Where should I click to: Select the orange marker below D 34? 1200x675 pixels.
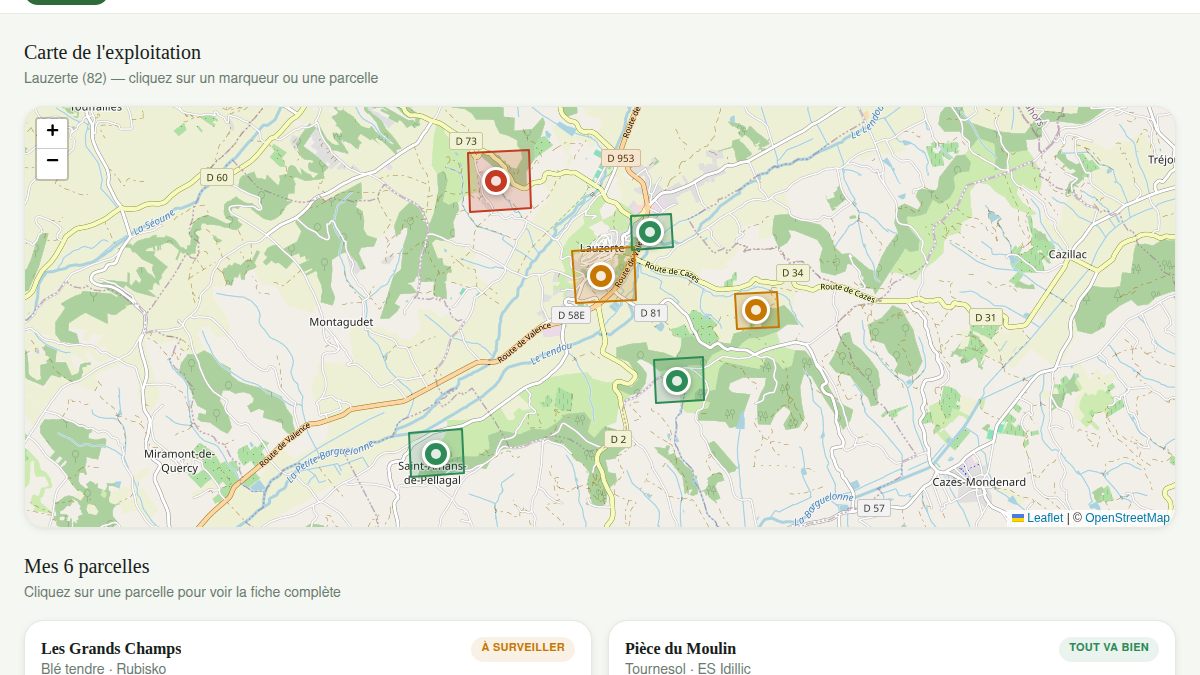coord(756,310)
